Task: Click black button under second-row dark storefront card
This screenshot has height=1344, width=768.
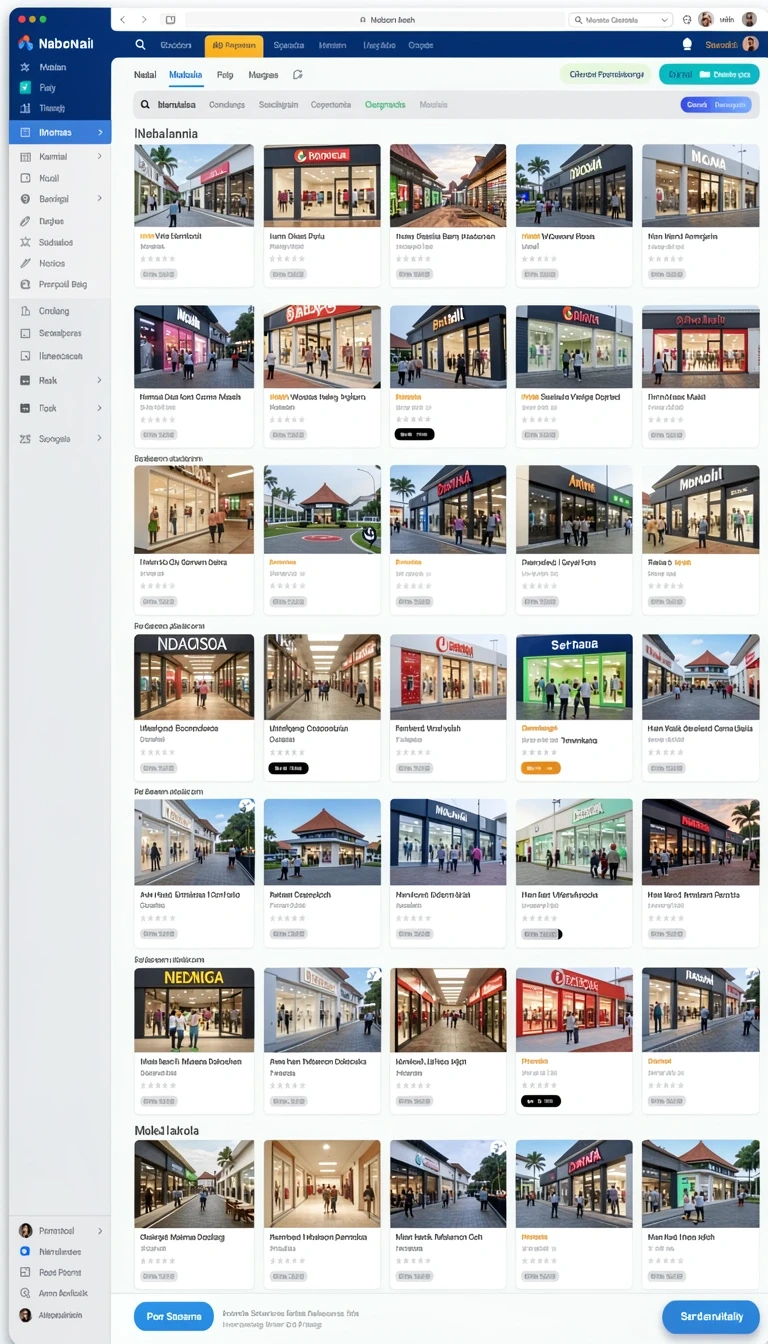Action: (x=415, y=434)
